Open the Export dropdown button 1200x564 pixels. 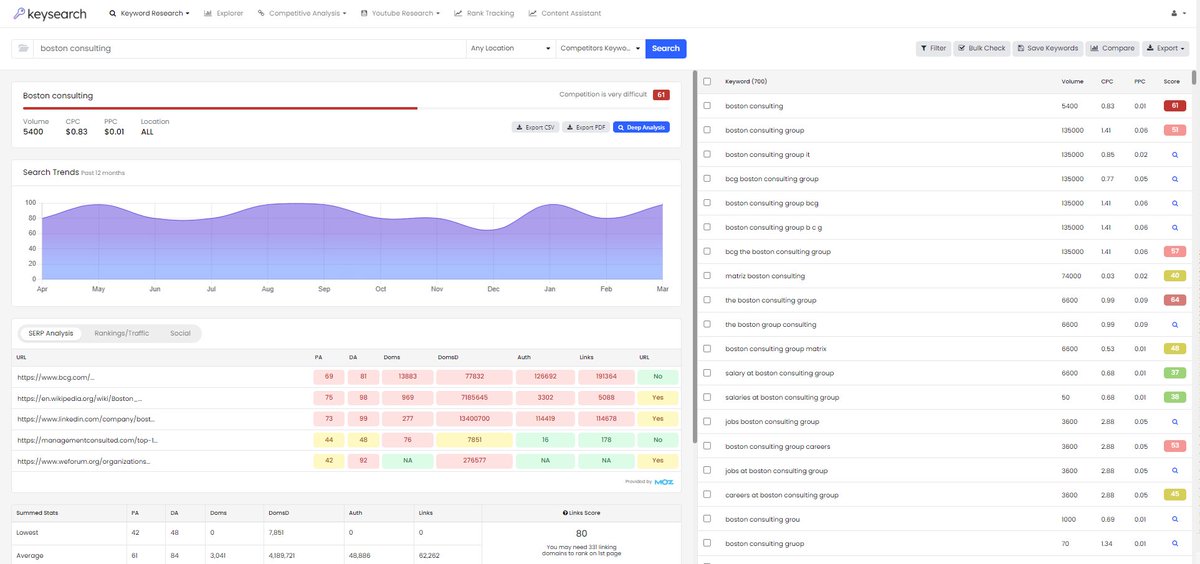pos(1165,48)
